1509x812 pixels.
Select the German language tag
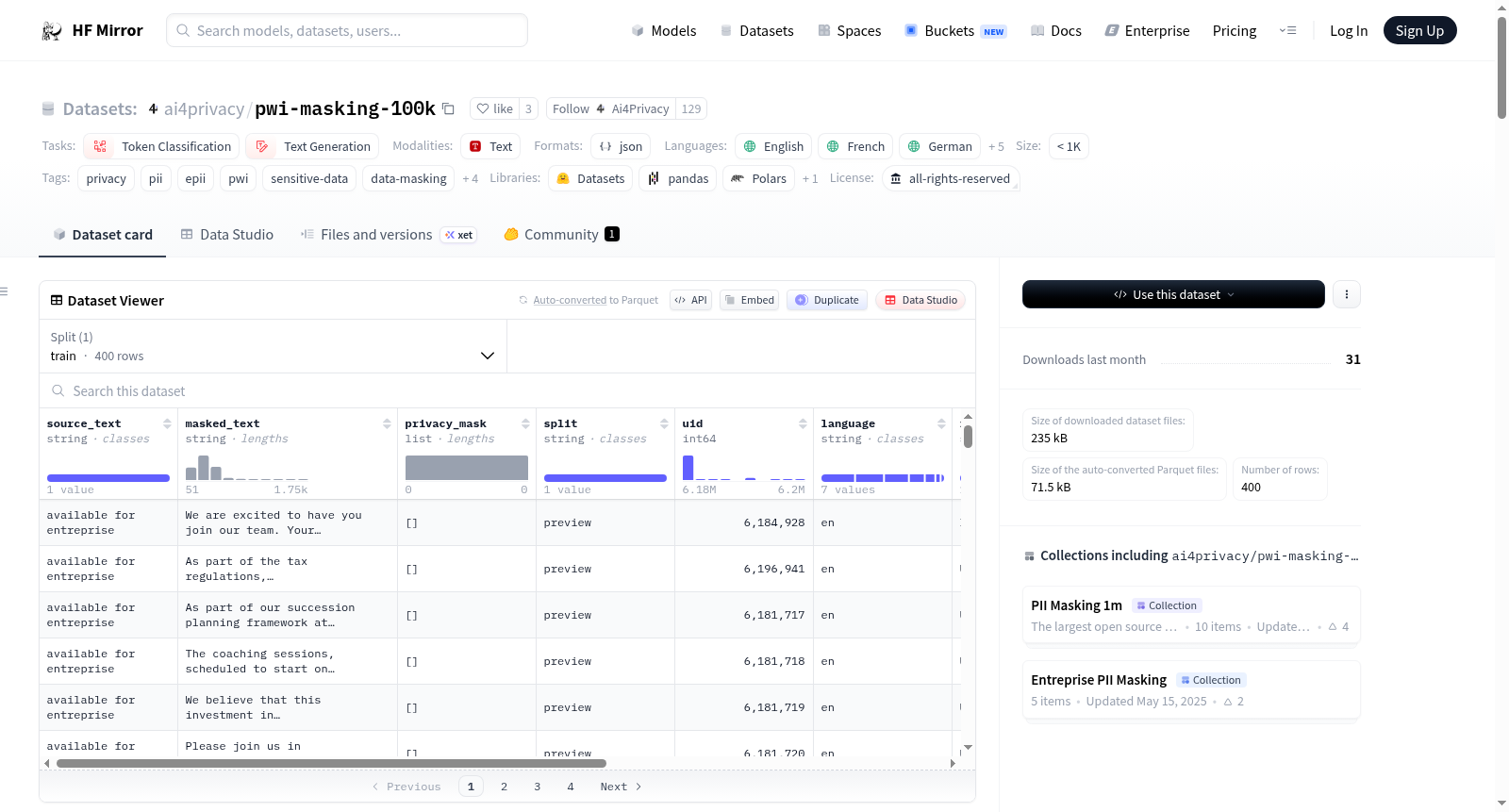tap(939, 147)
